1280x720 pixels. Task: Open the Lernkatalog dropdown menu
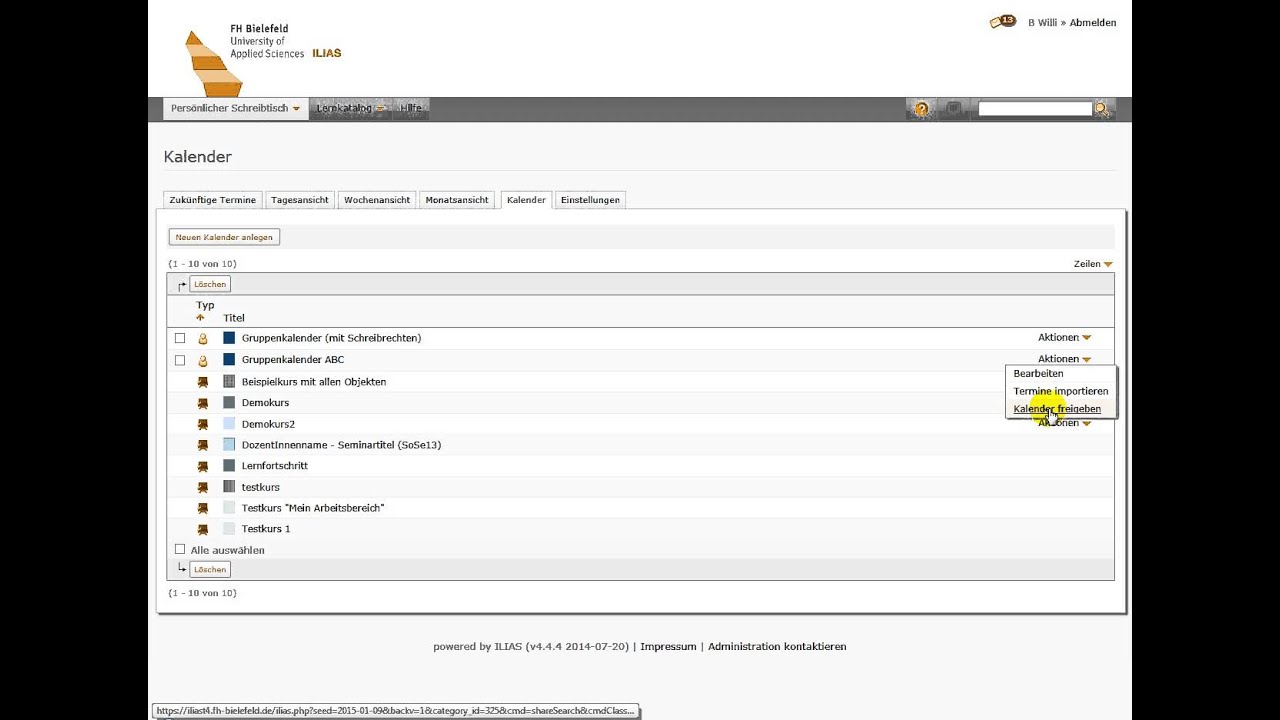[350, 108]
